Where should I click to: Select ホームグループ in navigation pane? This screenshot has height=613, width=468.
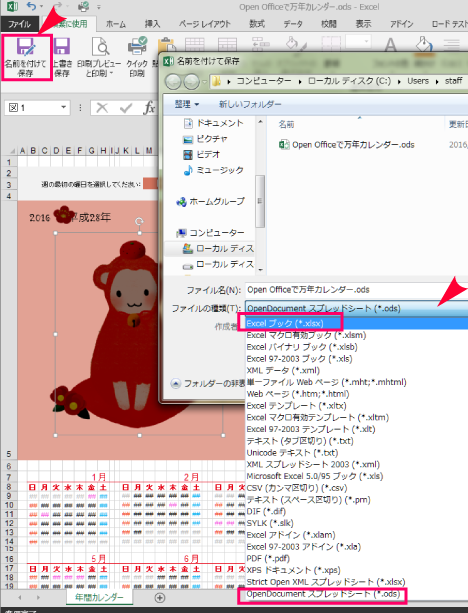210,201
